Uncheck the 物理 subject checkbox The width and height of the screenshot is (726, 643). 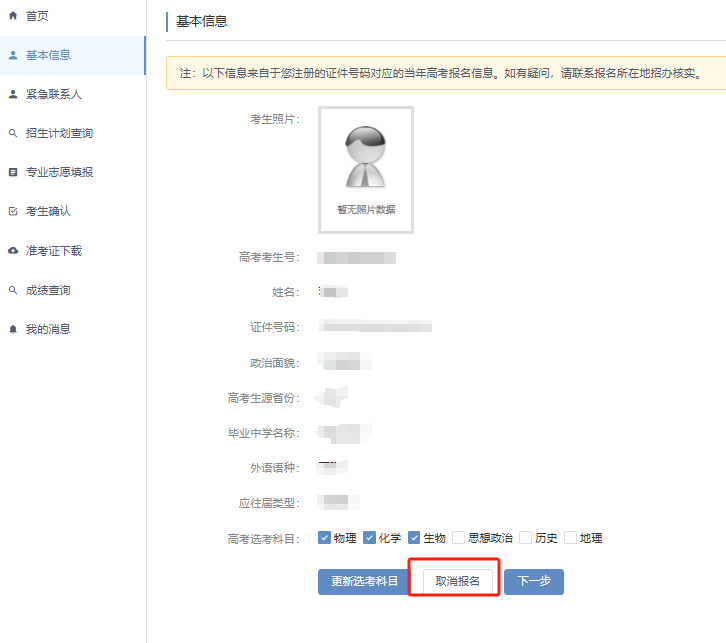[324, 538]
